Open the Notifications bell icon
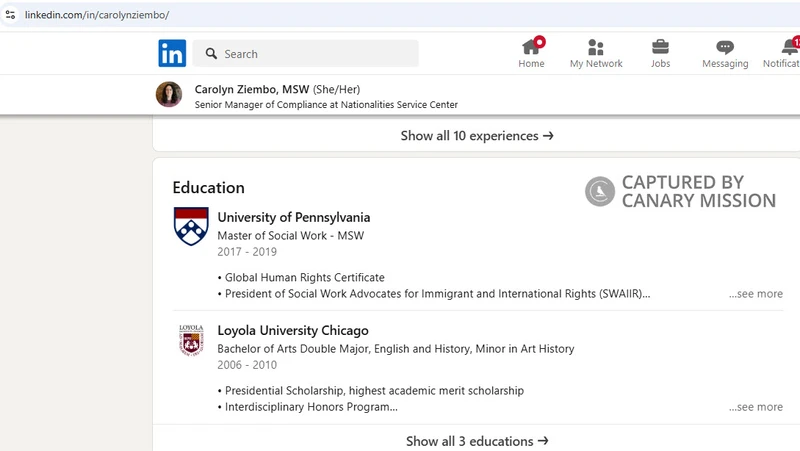This screenshot has width=800, height=451. pos(790,47)
